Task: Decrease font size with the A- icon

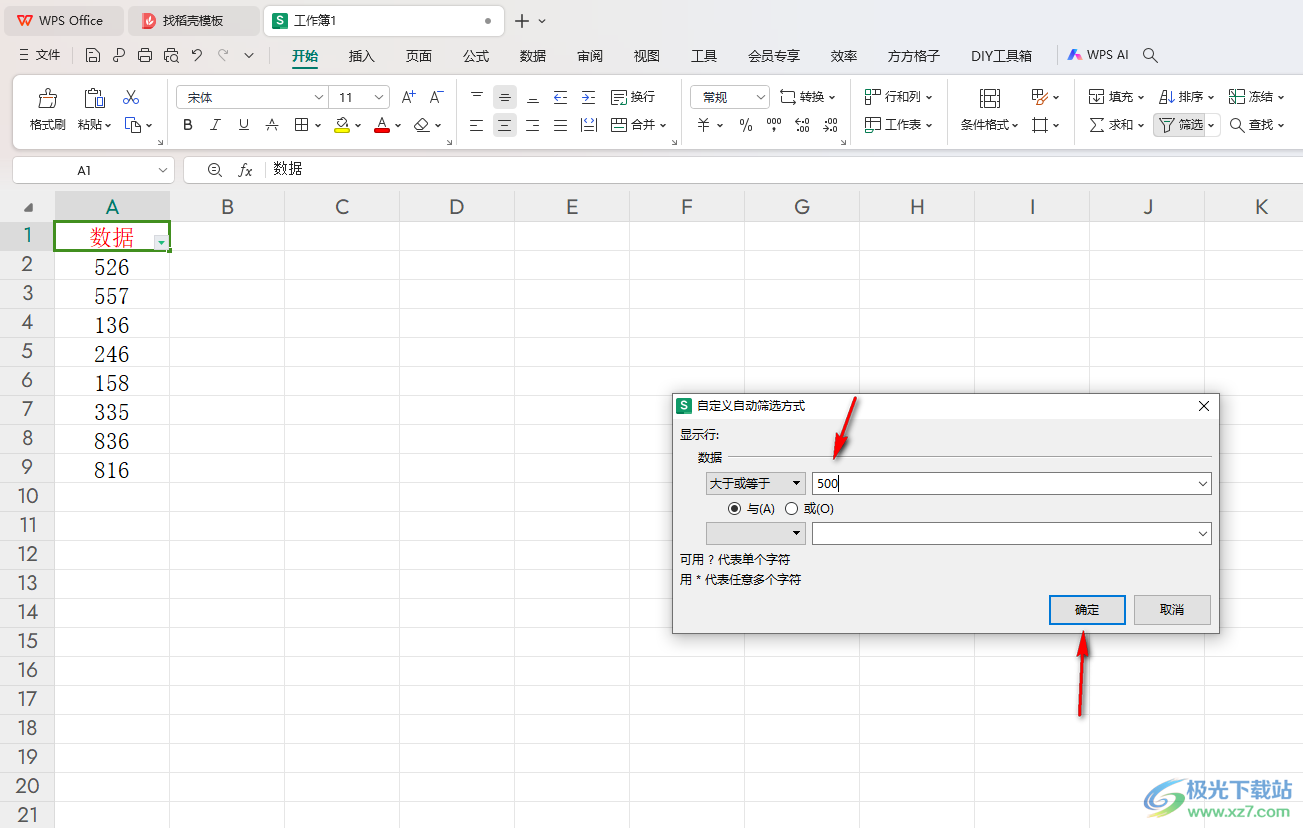Action: pyautogui.click(x=436, y=97)
